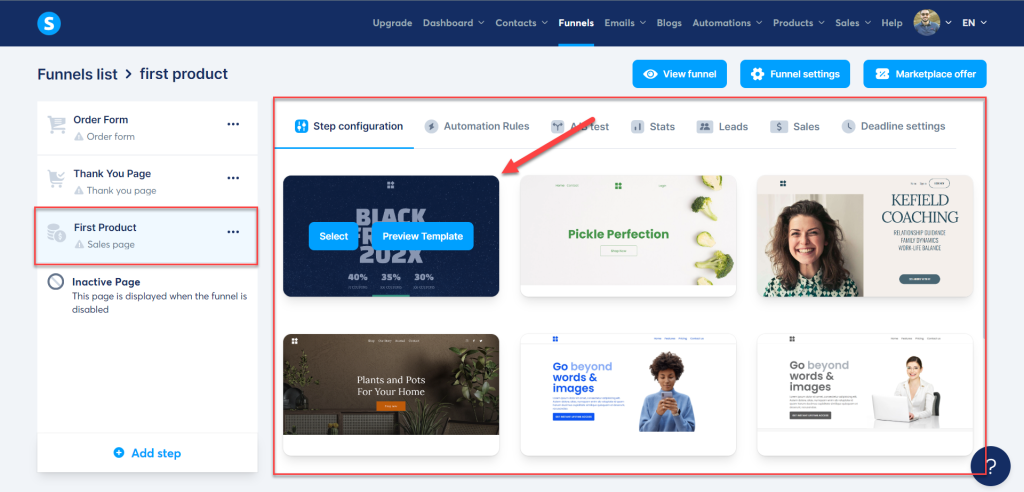Viewport: 1024px width, 492px height.
Task: Open the help question mark bubble
Action: [x=990, y=466]
